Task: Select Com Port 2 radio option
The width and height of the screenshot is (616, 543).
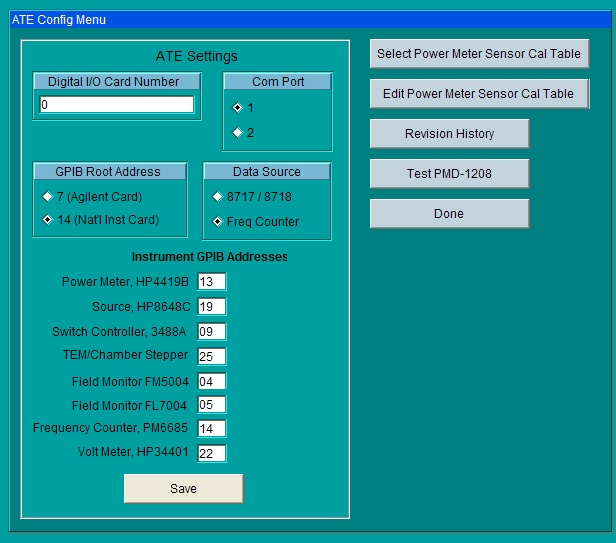Action: [x=238, y=132]
